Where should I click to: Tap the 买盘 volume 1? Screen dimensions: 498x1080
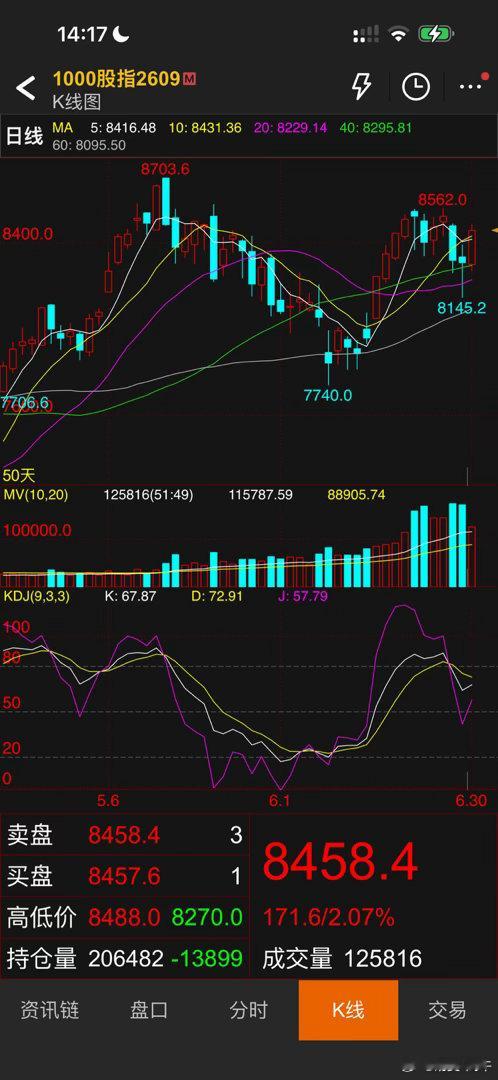coord(236,876)
